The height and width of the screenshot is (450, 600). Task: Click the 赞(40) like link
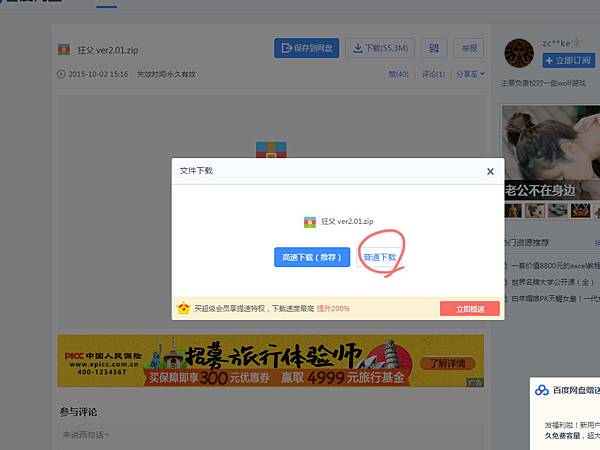[398, 74]
